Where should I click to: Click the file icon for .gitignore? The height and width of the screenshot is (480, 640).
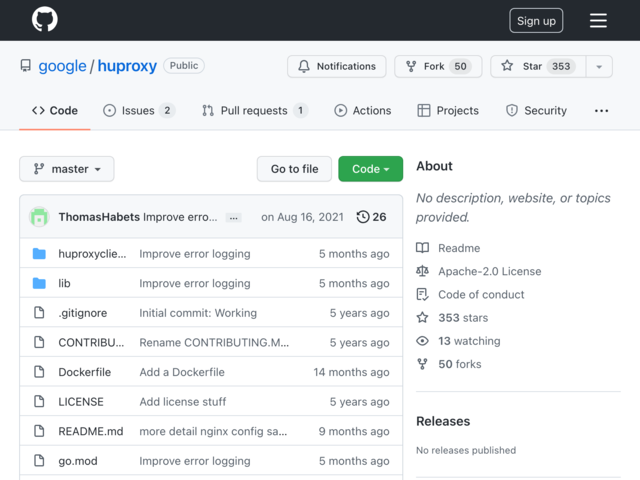click(39, 313)
